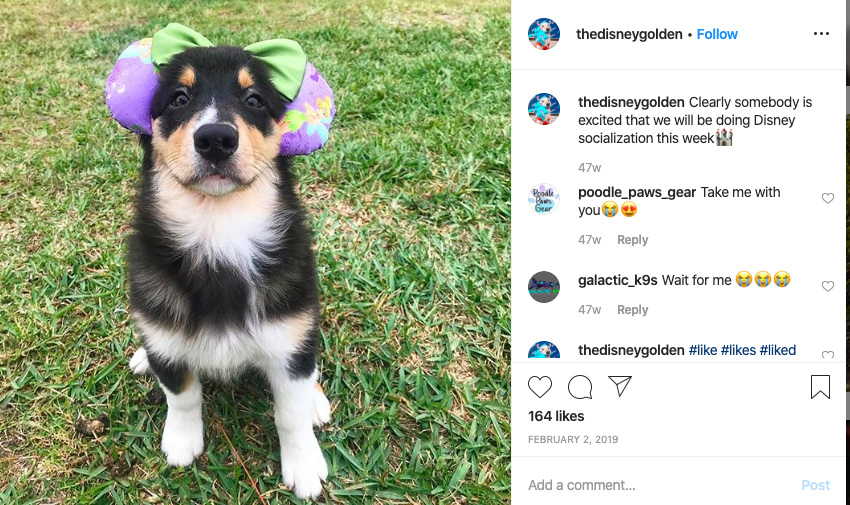Open galactic_k9s profile avatar
Image resolution: width=850 pixels, height=505 pixels.
[544, 287]
